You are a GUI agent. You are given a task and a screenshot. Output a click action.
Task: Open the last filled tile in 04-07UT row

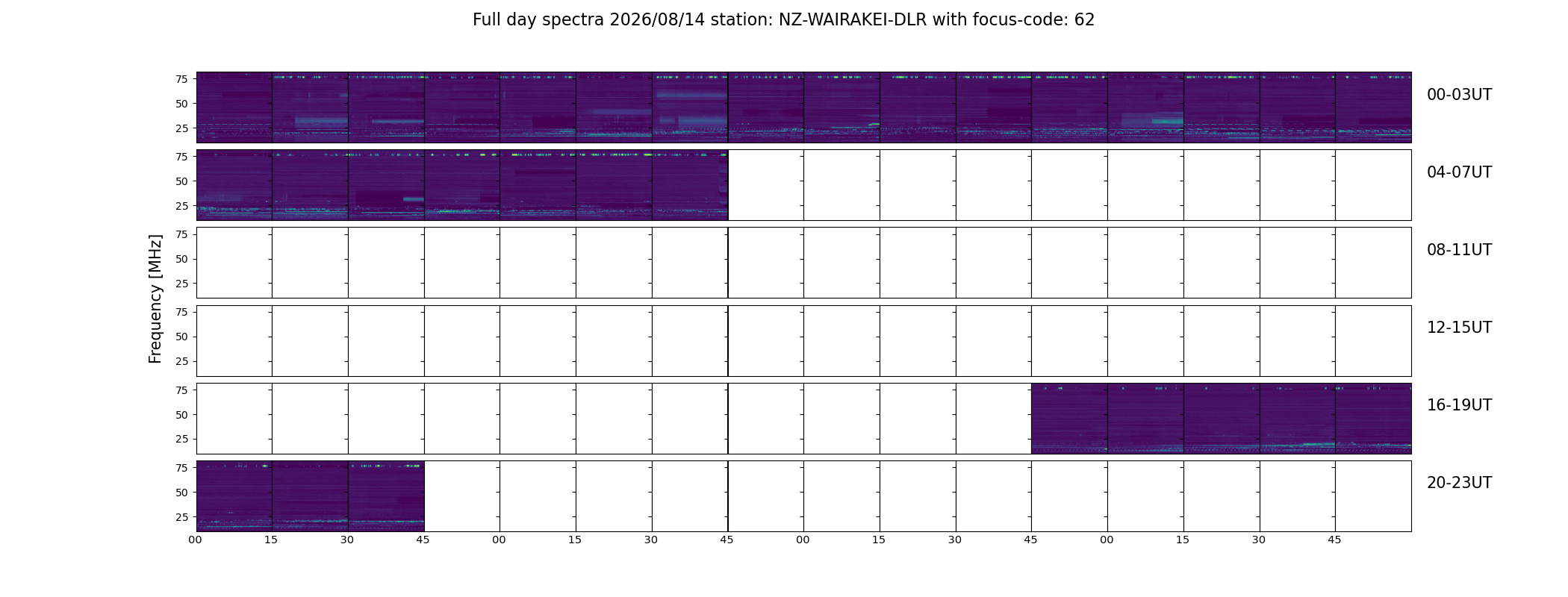pyautogui.click(x=690, y=185)
